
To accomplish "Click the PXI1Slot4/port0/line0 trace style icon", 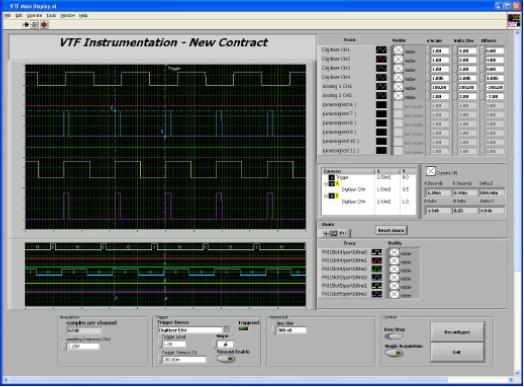I will coord(377,252).
